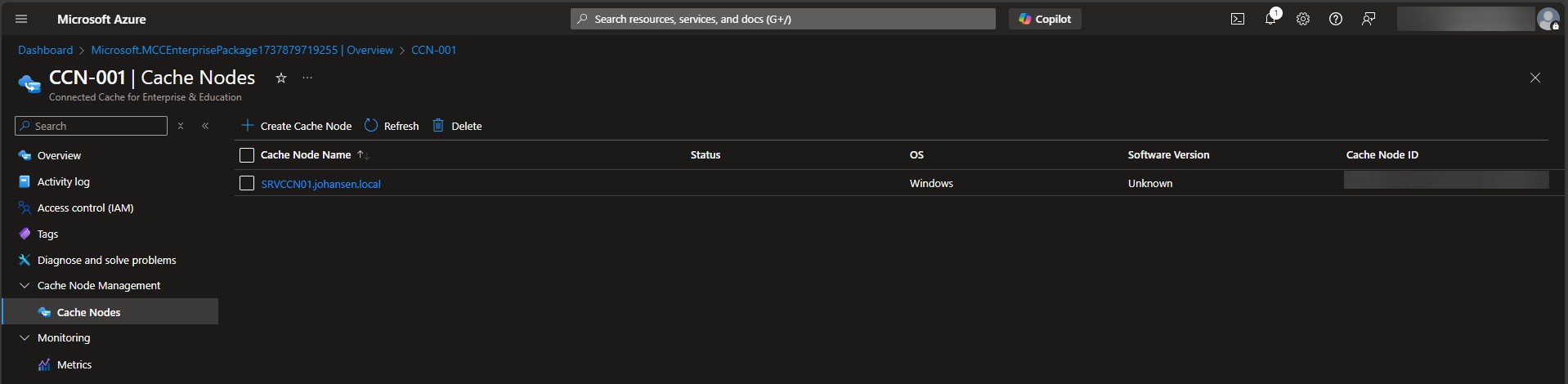Screen dimensions: 1568x384
Task: Open SRVCCN01.johansen.local cache node link
Action: (320, 184)
